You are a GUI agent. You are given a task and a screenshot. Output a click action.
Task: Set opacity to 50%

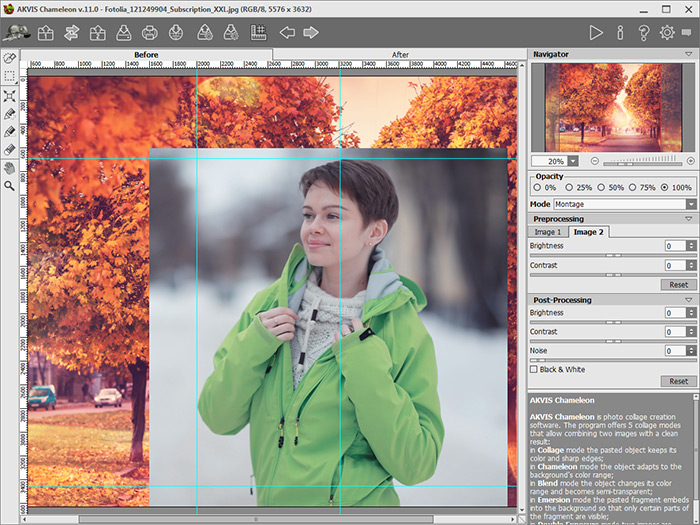coord(601,188)
